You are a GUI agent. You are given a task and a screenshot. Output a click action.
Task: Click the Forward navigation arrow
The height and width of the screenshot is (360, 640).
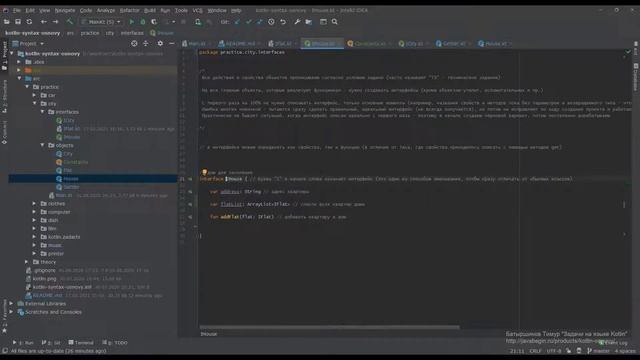click(56, 22)
